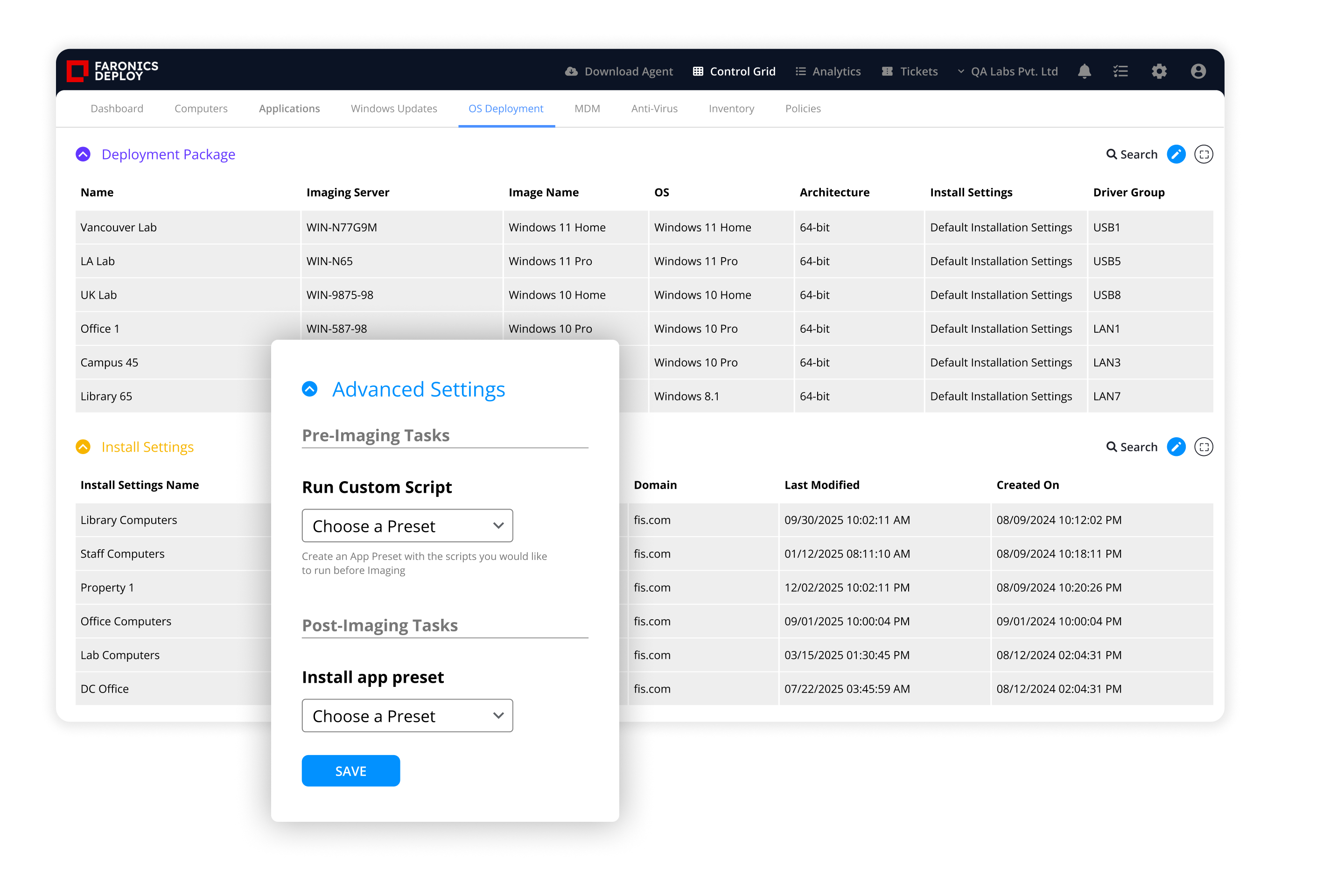Click the fullscreen icon in Deployment Package
The height and width of the screenshot is (896, 1344).
pos(1204,154)
